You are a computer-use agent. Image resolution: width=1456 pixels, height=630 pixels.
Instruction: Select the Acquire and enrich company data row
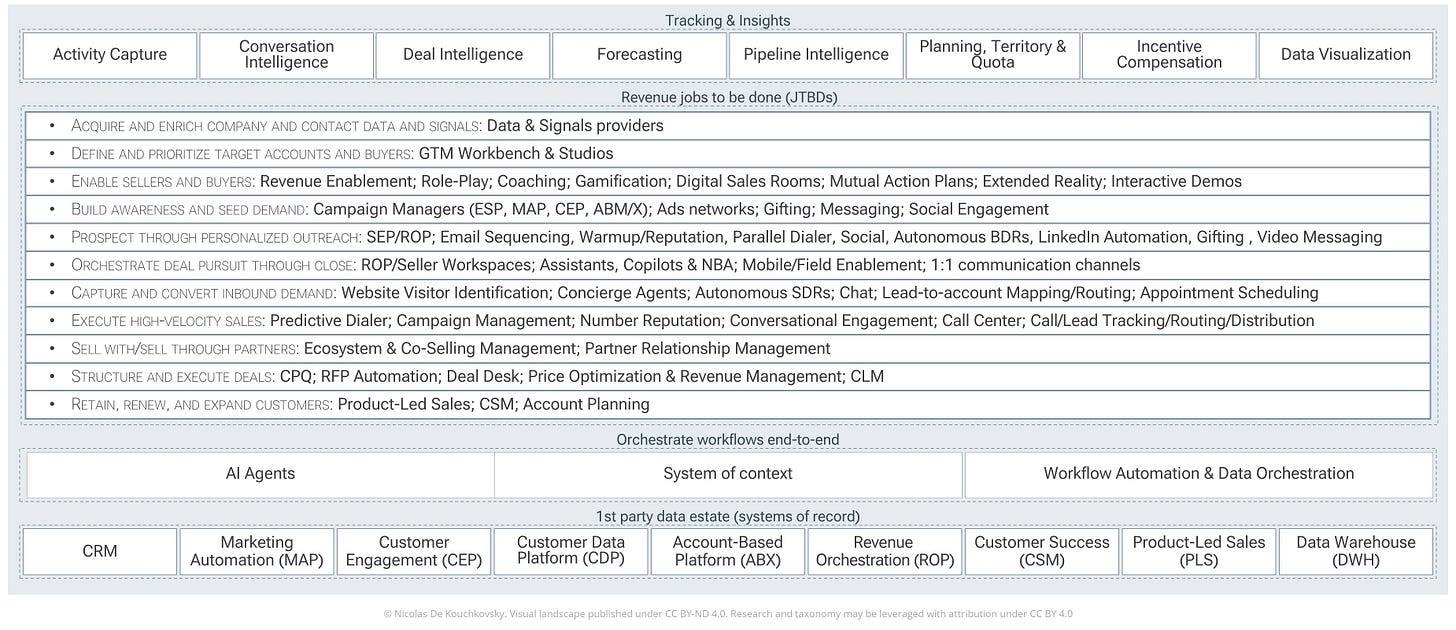pyautogui.click(x=728, y=126)
